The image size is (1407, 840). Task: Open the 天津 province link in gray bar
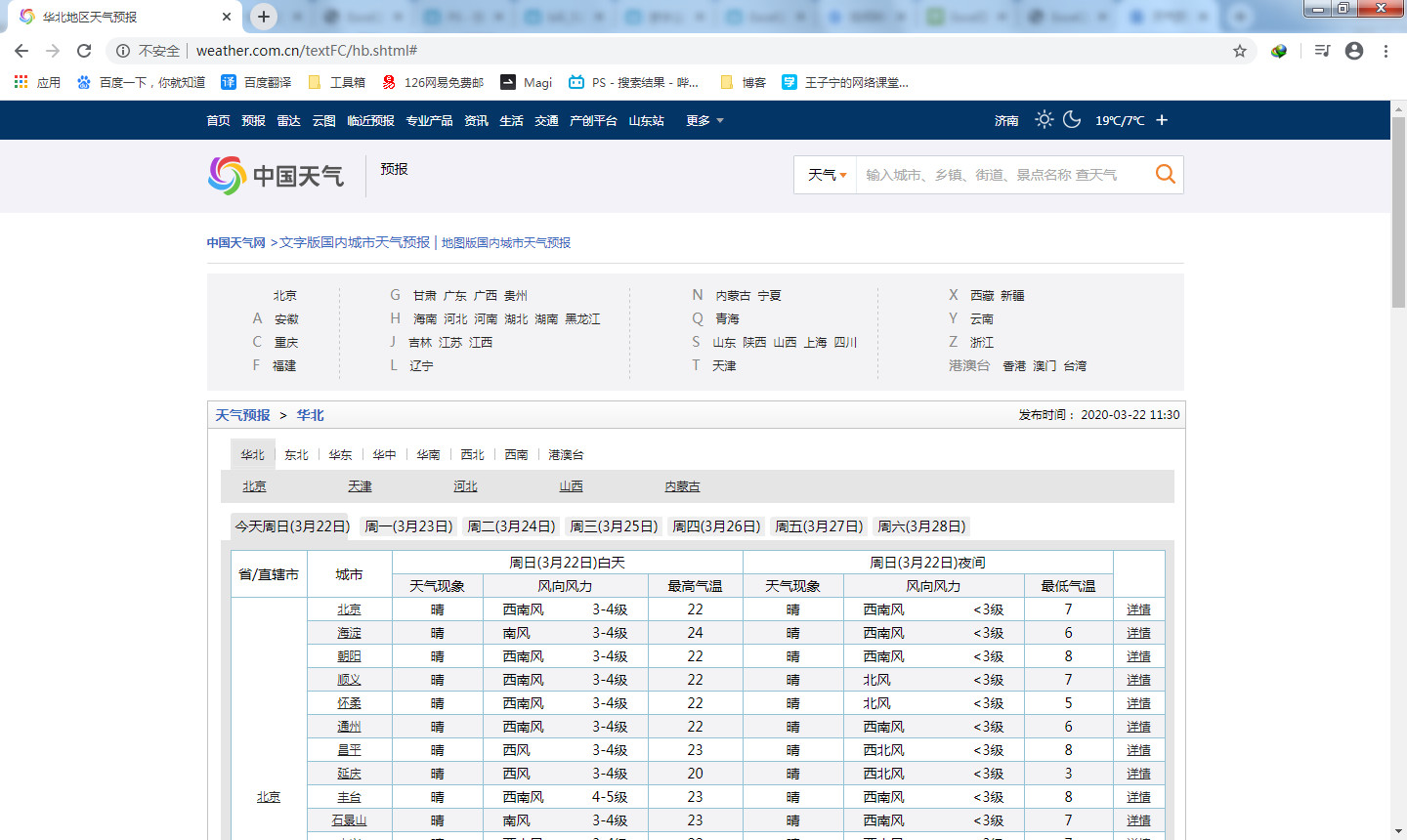click(x=360, y=485)
